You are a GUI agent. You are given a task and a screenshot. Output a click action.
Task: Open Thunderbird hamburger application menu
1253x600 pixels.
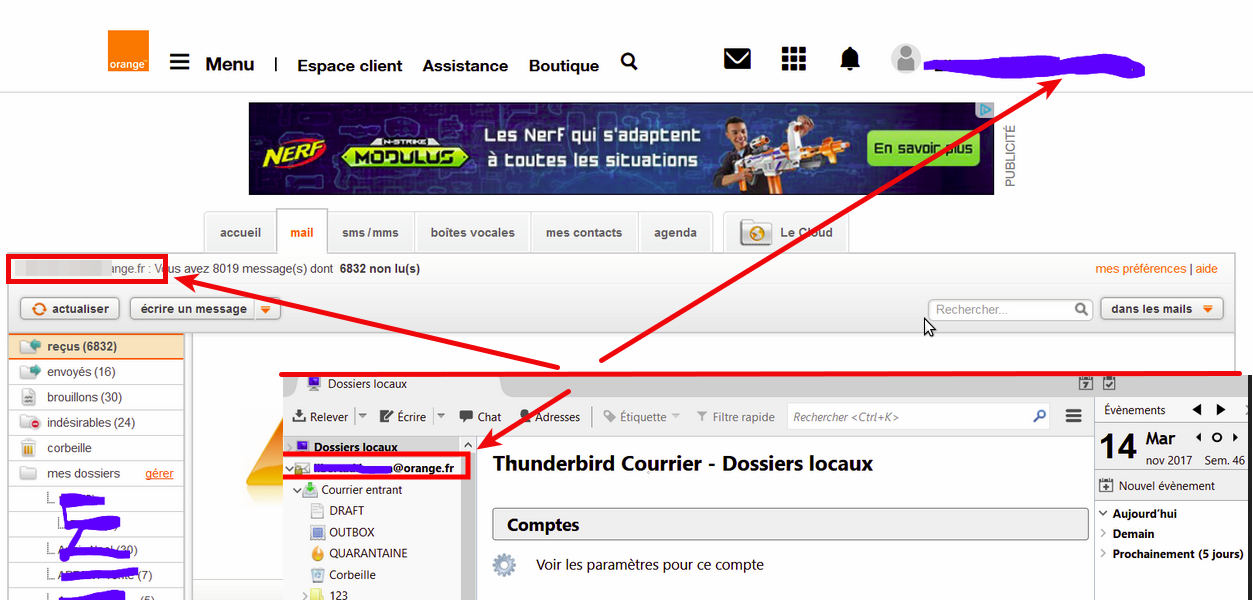click(1073, 416)
